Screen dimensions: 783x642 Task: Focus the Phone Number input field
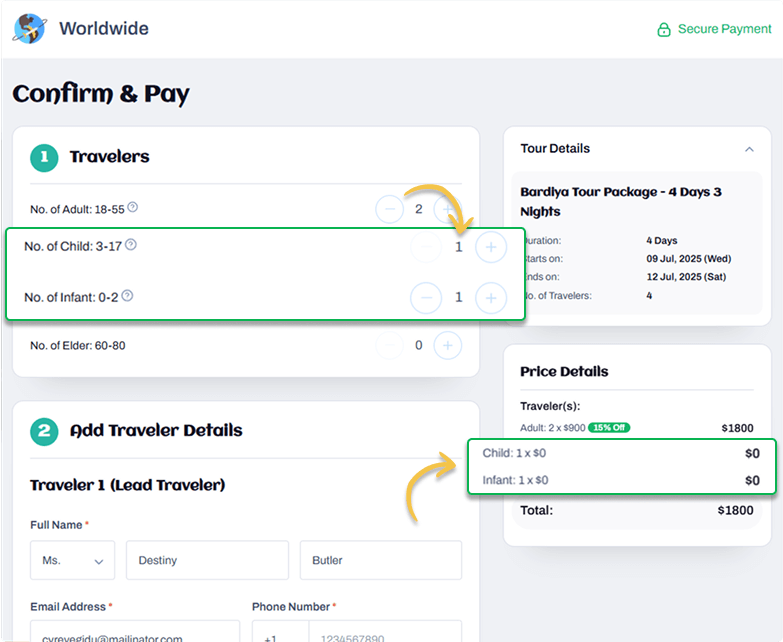click(x=386, y=631)
